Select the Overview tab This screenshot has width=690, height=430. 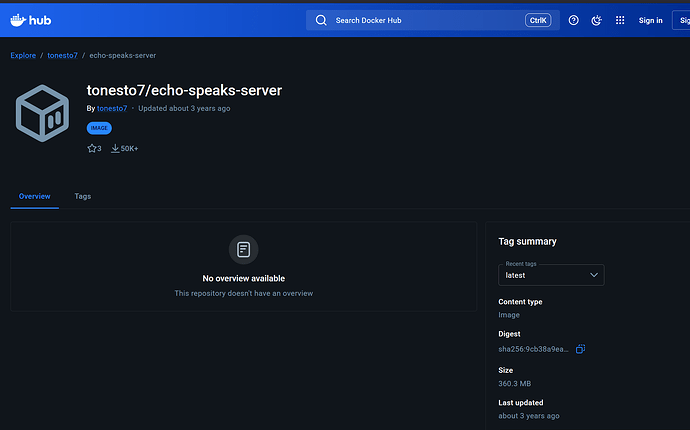(34, 196)
